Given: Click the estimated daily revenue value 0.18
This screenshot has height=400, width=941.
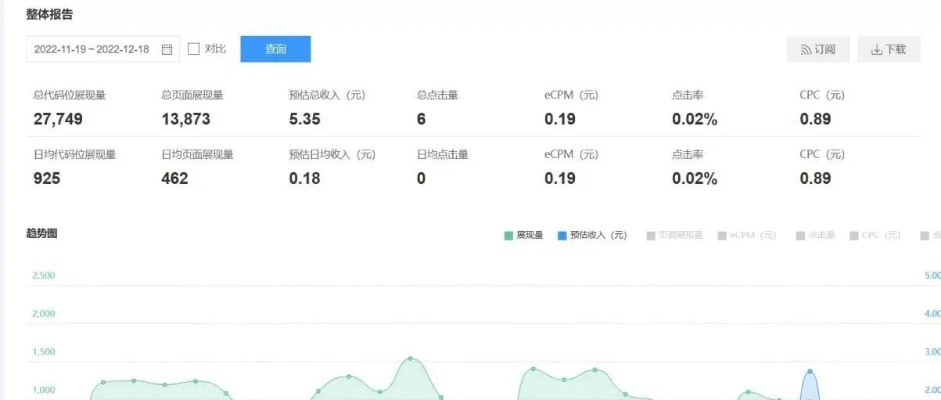Looking at the screenshot, I should tap(304, 179).
